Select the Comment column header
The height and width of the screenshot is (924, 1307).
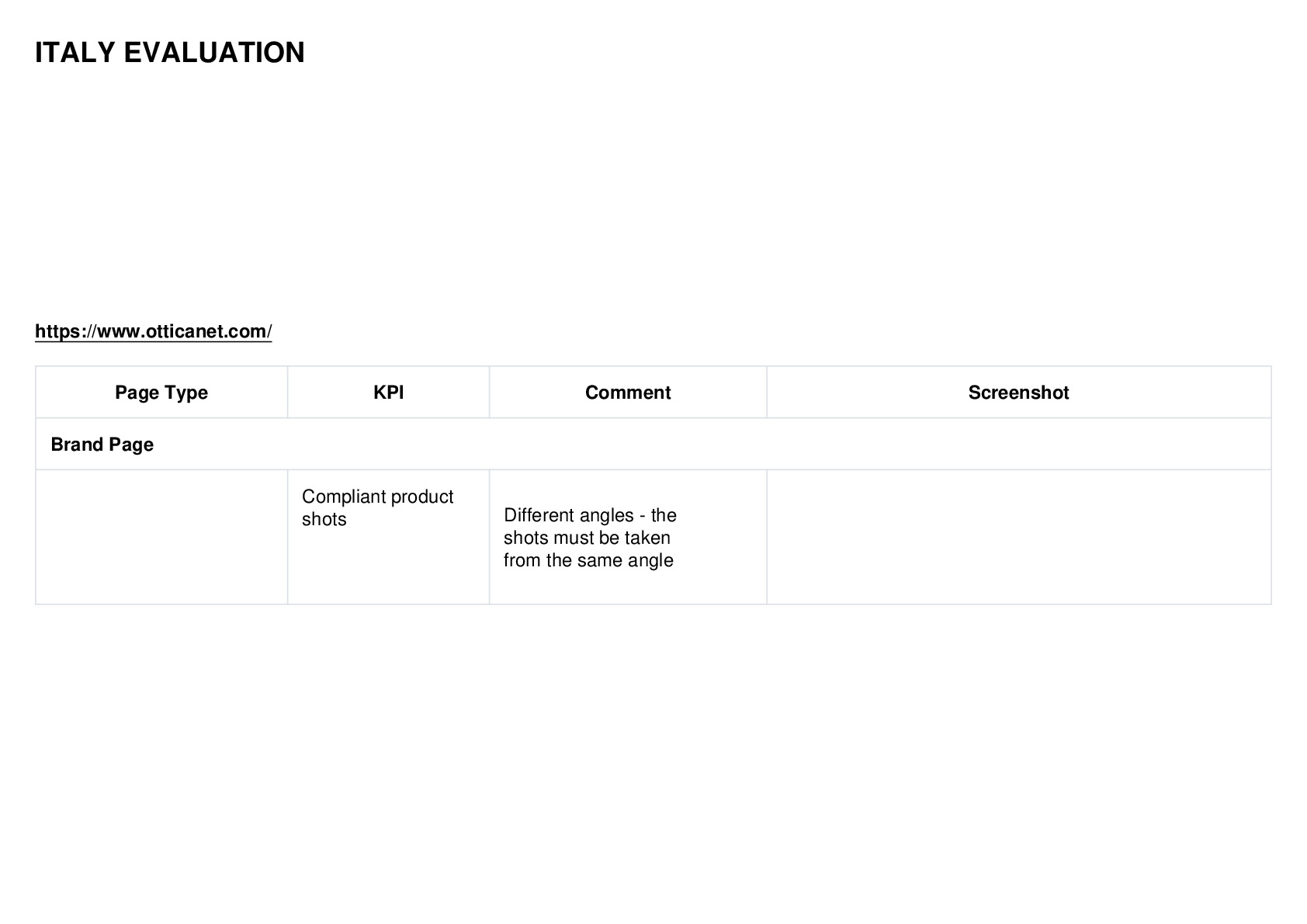(x=628, y=393)
